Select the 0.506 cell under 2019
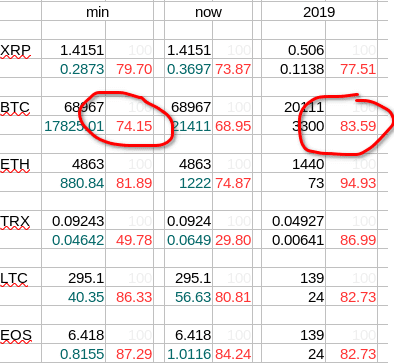Screen dimensions: 394x363 pyautogui.click(x=293, y=50)
